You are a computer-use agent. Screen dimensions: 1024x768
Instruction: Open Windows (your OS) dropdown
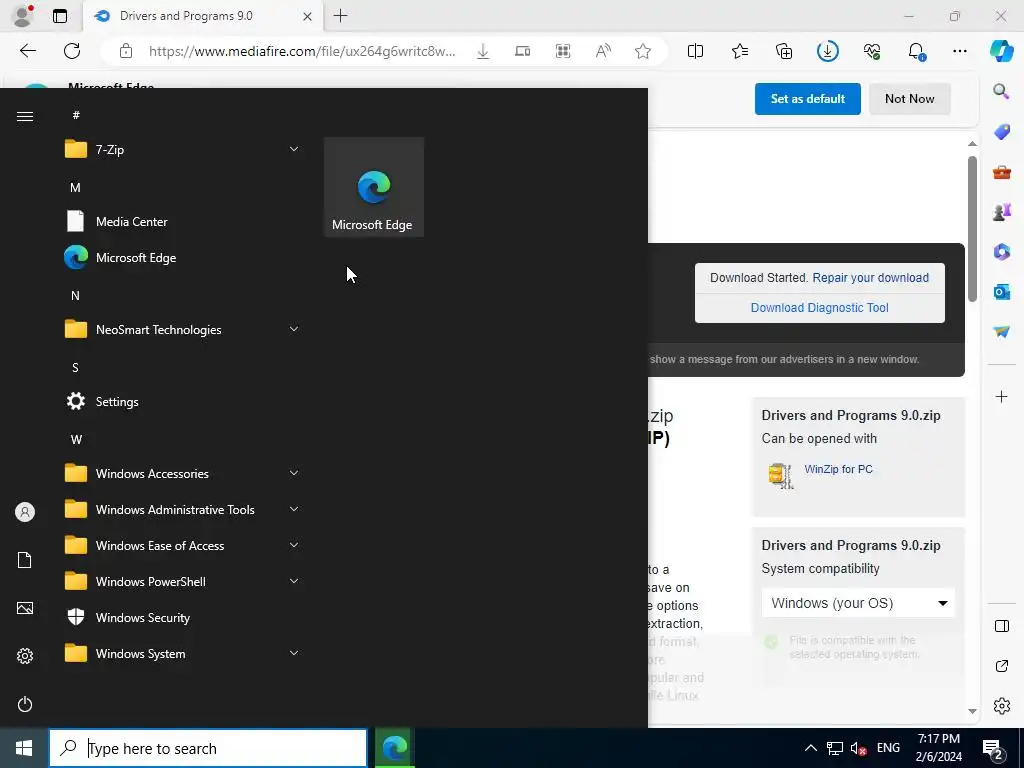tap(858, 603)
